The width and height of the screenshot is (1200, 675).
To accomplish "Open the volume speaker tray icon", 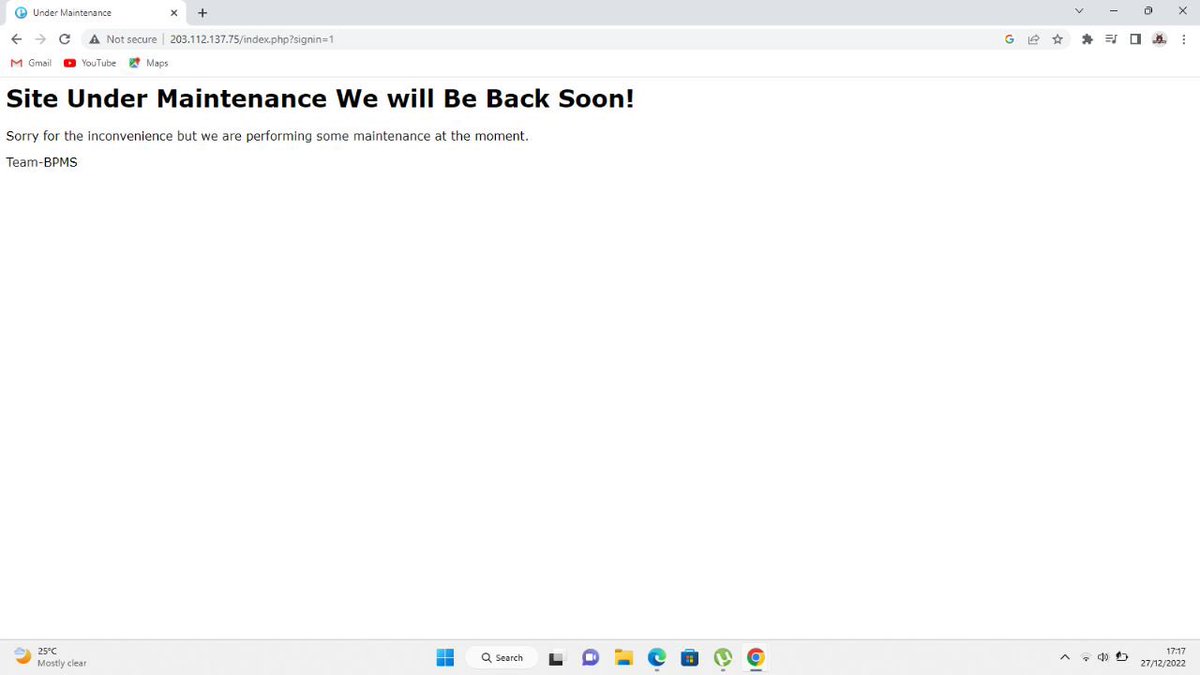I will coord(1102,657).
